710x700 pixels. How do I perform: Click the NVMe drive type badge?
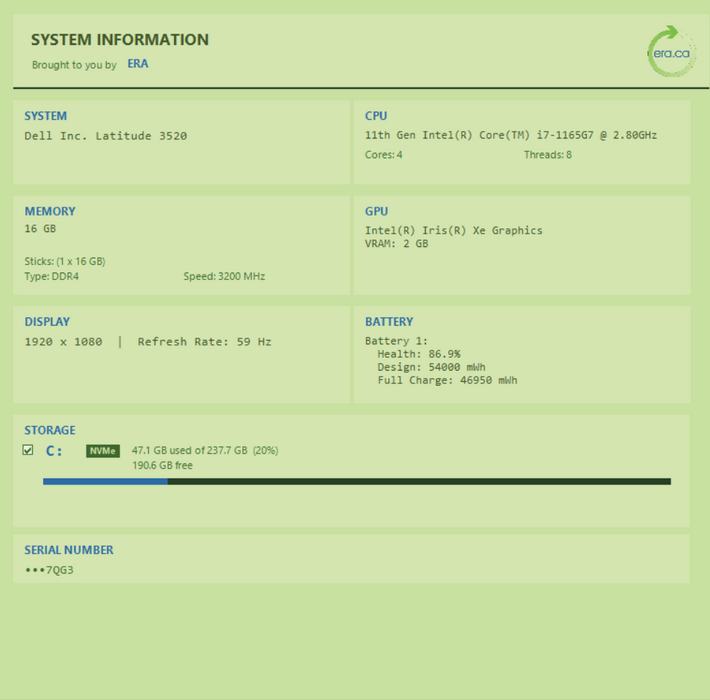point(103,451)
